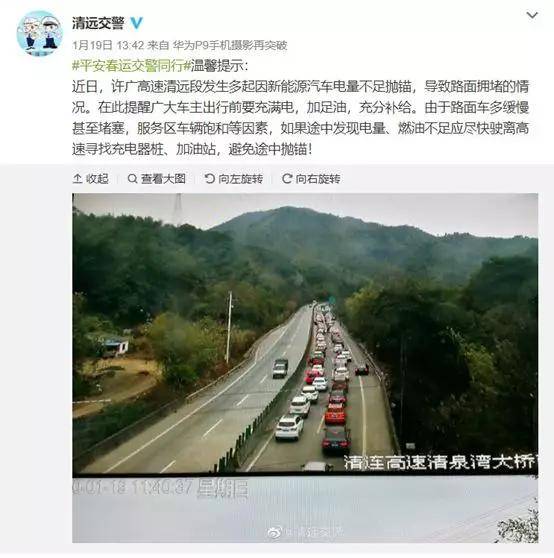Click the 1月19日 13:42 post timestamp
The width and height of the screenshot is (554, 558).
108,45
